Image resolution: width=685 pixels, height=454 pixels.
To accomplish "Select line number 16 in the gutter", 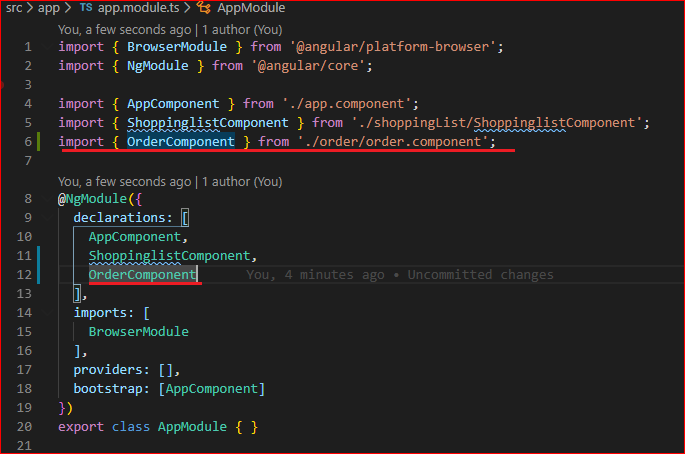I will (24, 351).
